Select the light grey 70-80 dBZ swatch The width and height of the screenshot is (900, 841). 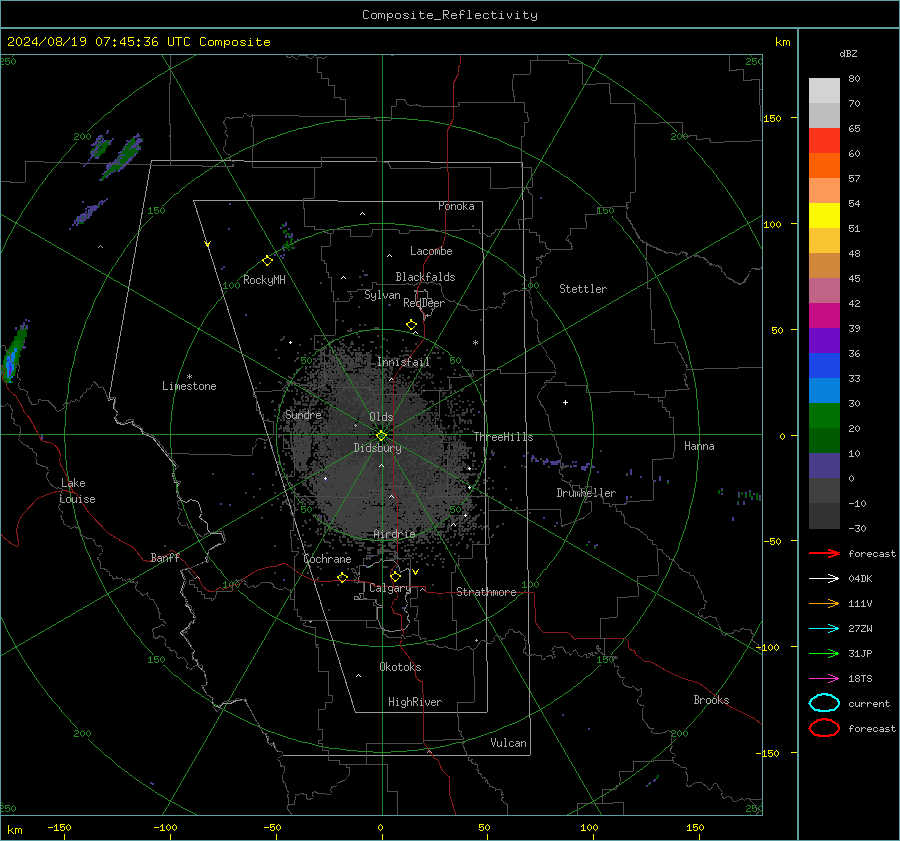(x=824, y=90)
